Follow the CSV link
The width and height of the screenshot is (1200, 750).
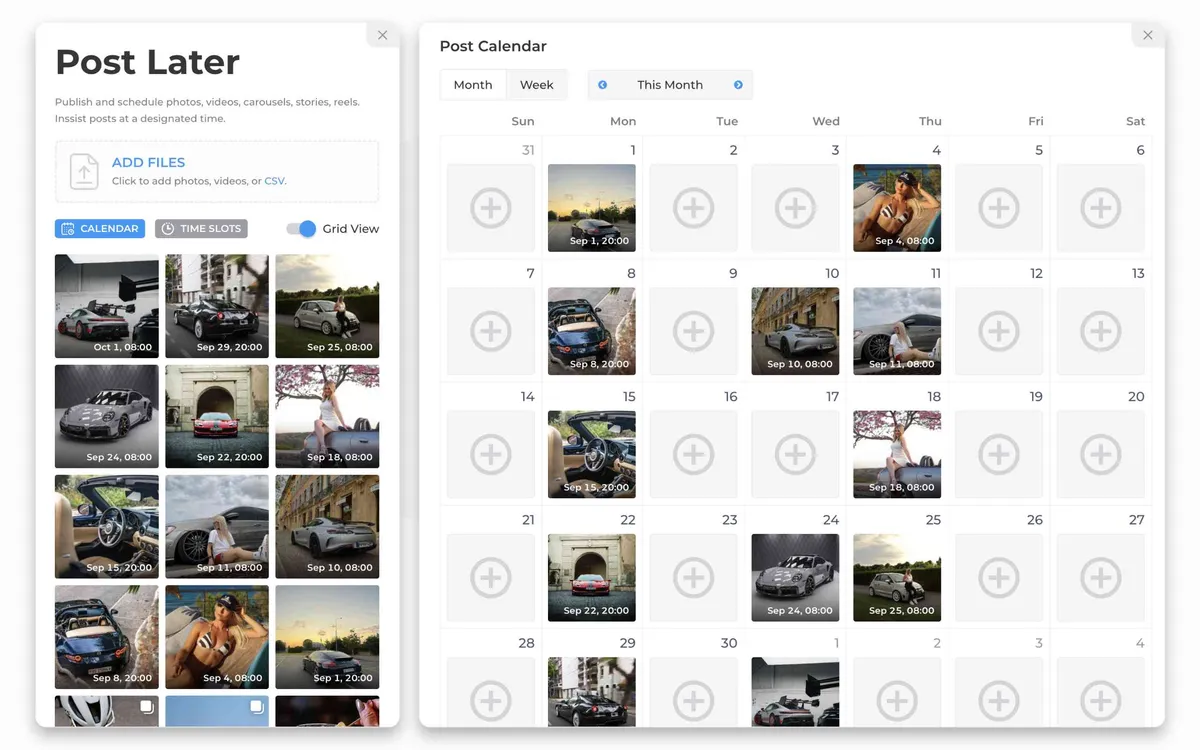274,181
